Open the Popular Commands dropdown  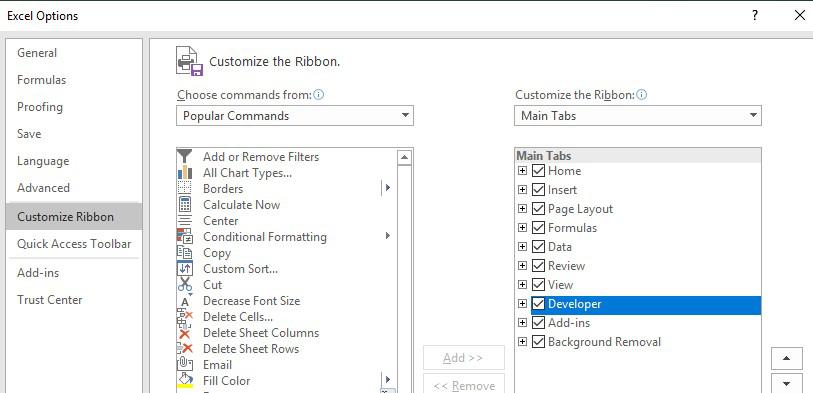point(295,116)
